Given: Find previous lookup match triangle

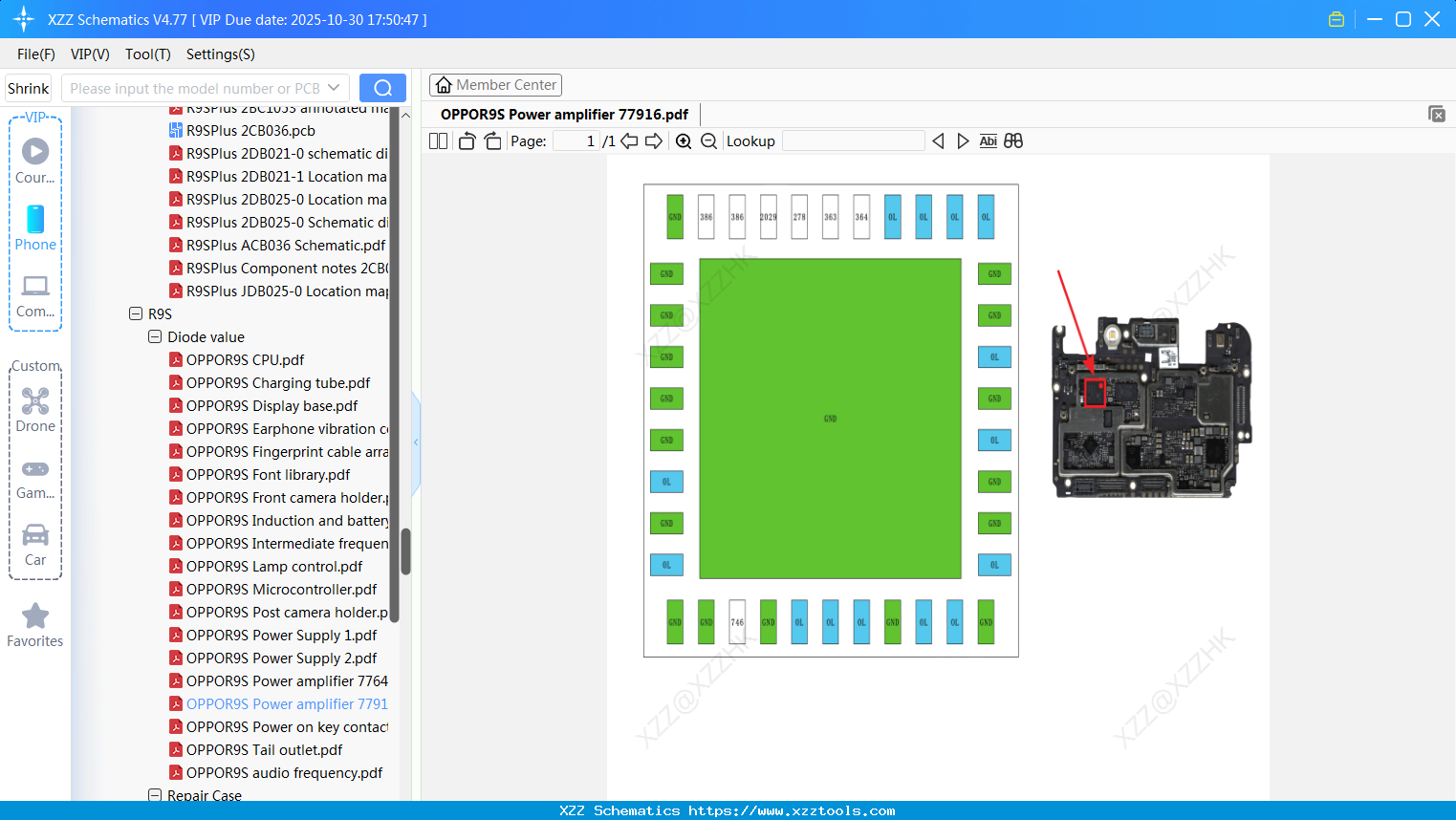Looking at the screenshot, I should [938, 141].
